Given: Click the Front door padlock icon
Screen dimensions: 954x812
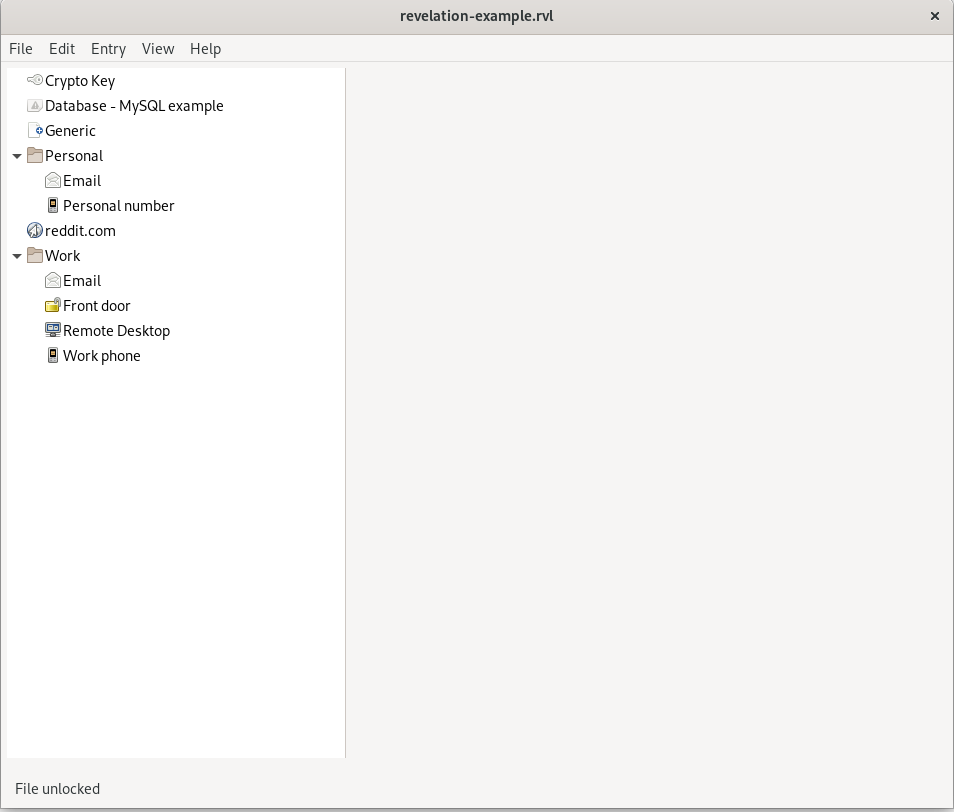Looking at the screenshot, I should (53, 305).
